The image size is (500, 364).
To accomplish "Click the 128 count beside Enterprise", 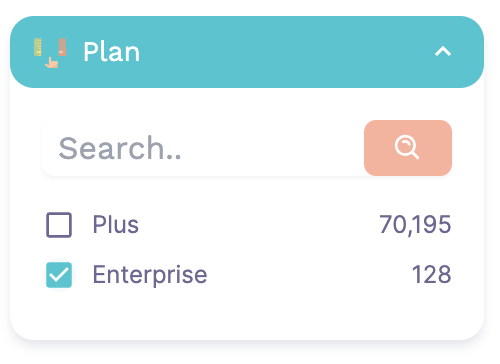I will [432, 275].
